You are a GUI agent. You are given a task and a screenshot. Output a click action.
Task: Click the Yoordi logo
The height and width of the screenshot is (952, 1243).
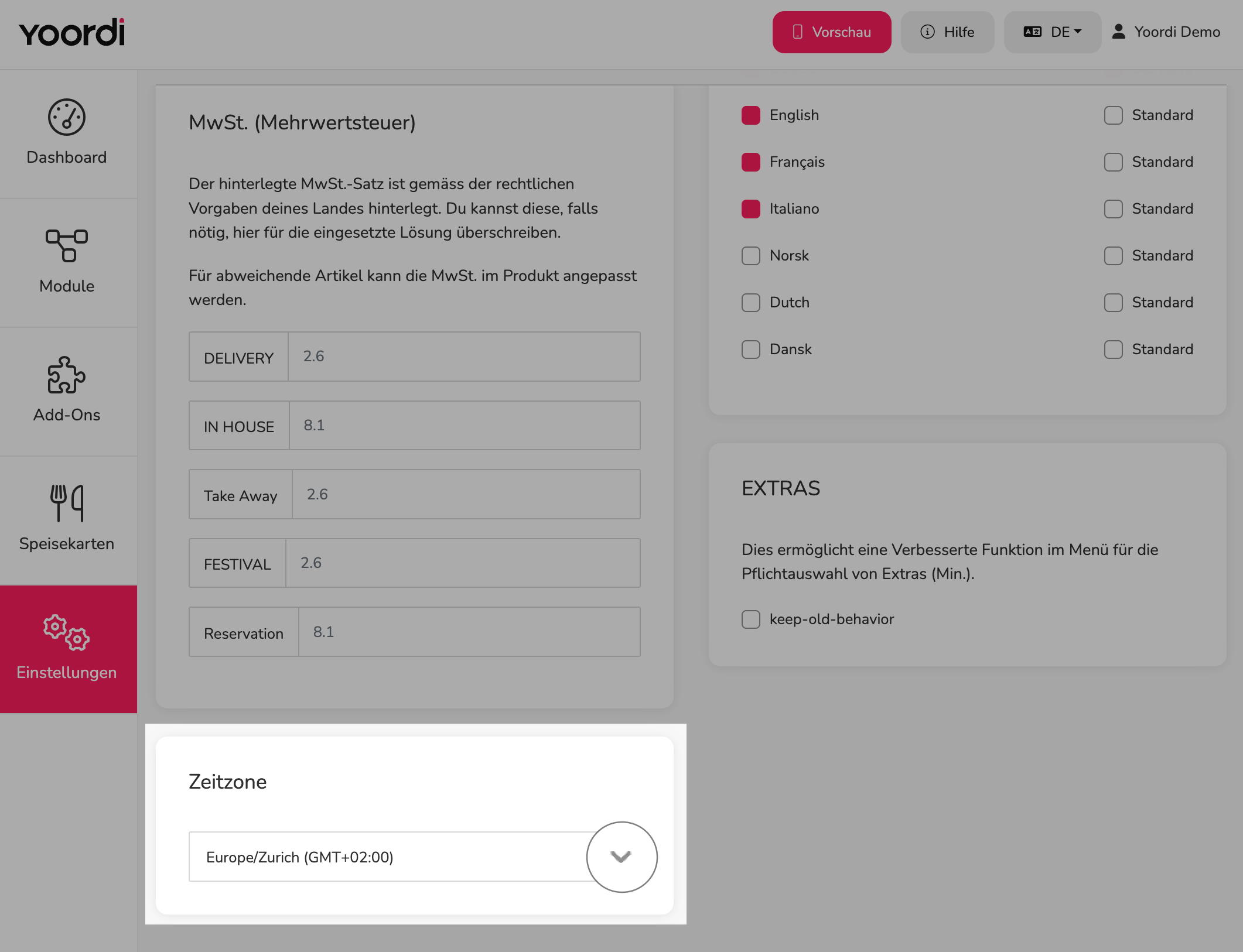coord(72,33)
